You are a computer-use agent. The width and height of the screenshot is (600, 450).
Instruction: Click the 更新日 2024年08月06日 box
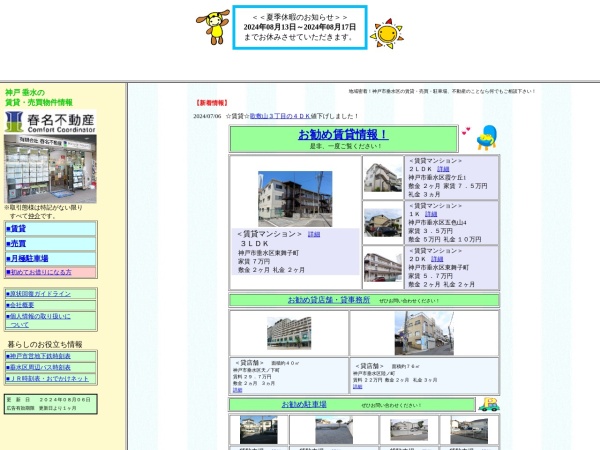pos(51,404)
